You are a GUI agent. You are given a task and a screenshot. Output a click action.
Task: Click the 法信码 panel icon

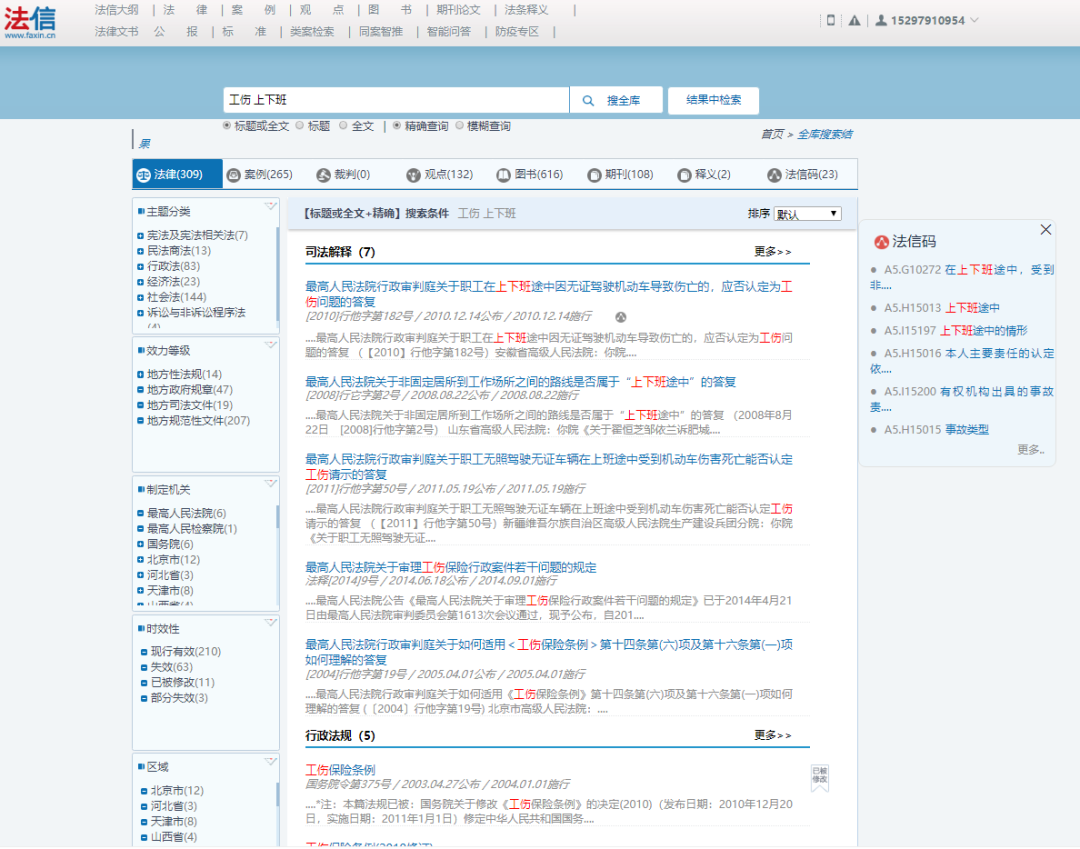[x=880, y=241]
